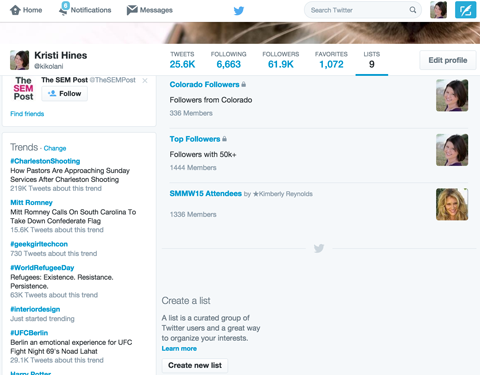The image size is (480, 375).
Task: Click '219K Tweets about this trend'
Action: pos(56,188)
